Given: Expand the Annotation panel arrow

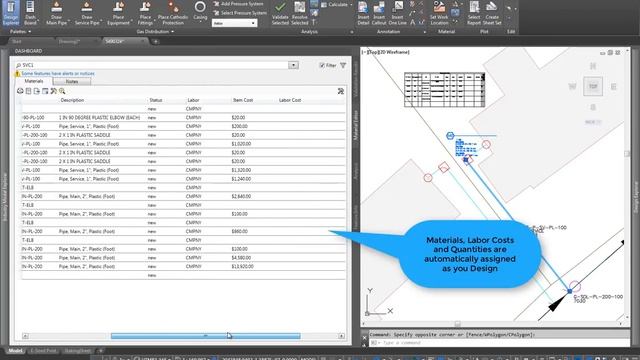Looking at the screenshot, I should pyautogui.click(x=424, y=31).
